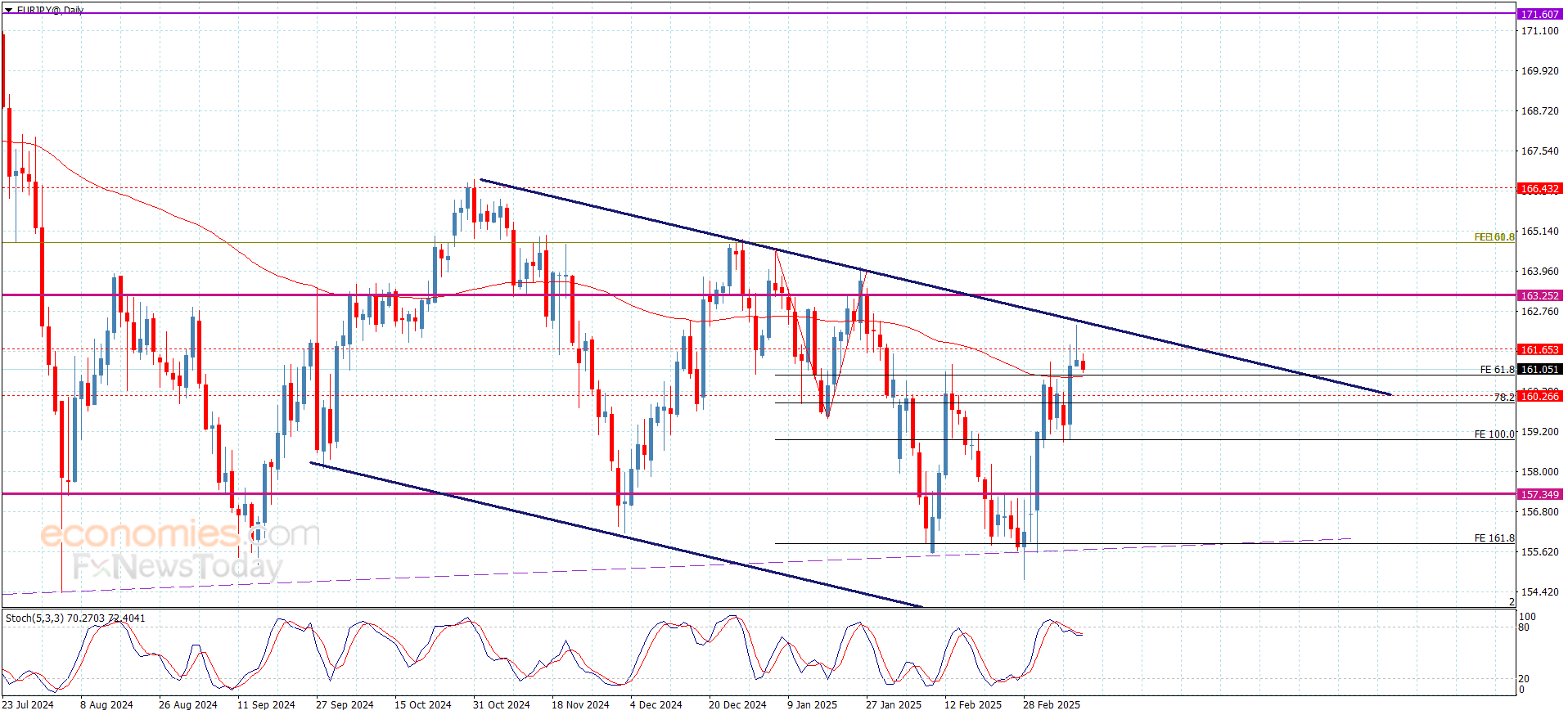Viewport: 1568px width, 715px height.
Task: Click the 31 Oct 2024 date label
Action: tap(502, 705)
